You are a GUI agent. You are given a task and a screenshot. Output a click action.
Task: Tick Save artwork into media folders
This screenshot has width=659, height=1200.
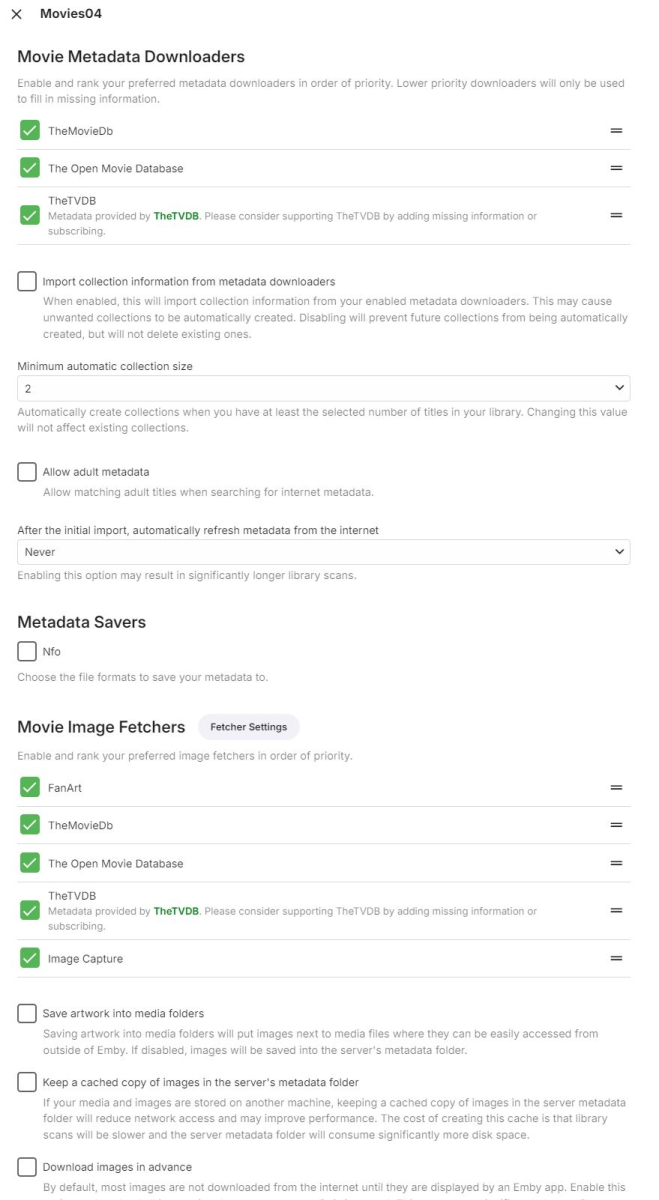pos(27,1014)
